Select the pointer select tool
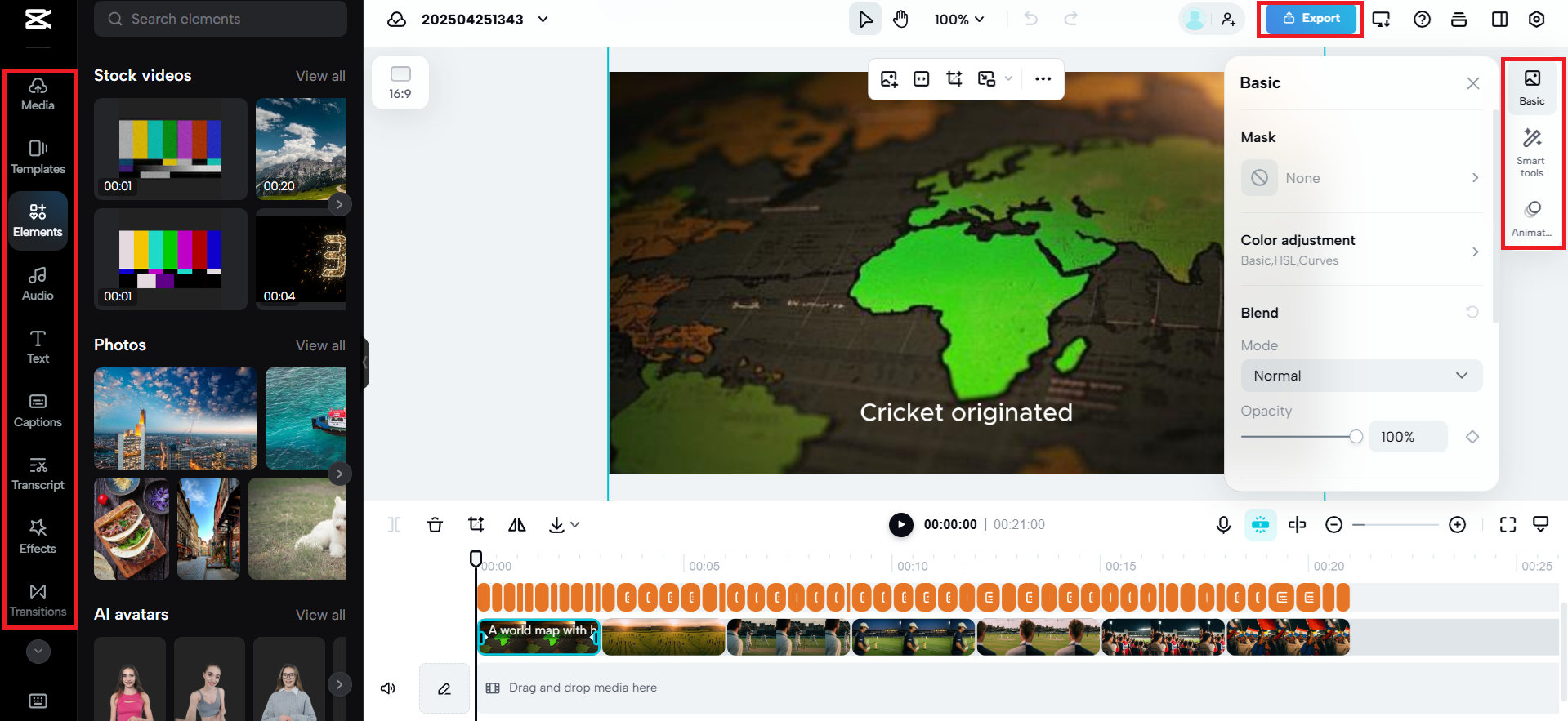The width and height of the screenshot is (1568, 721). point(865,19)
